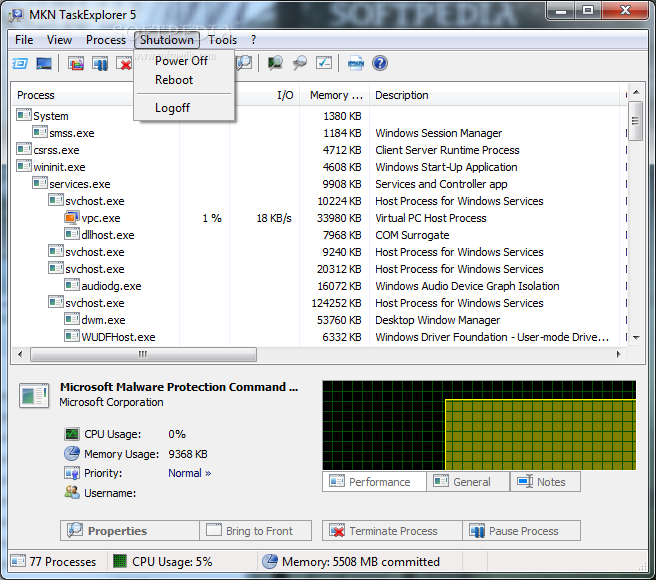Click the magnifying glass search toolbar icon
The width and height of the screenshot is (656, 580).
(x=300, y=63)
